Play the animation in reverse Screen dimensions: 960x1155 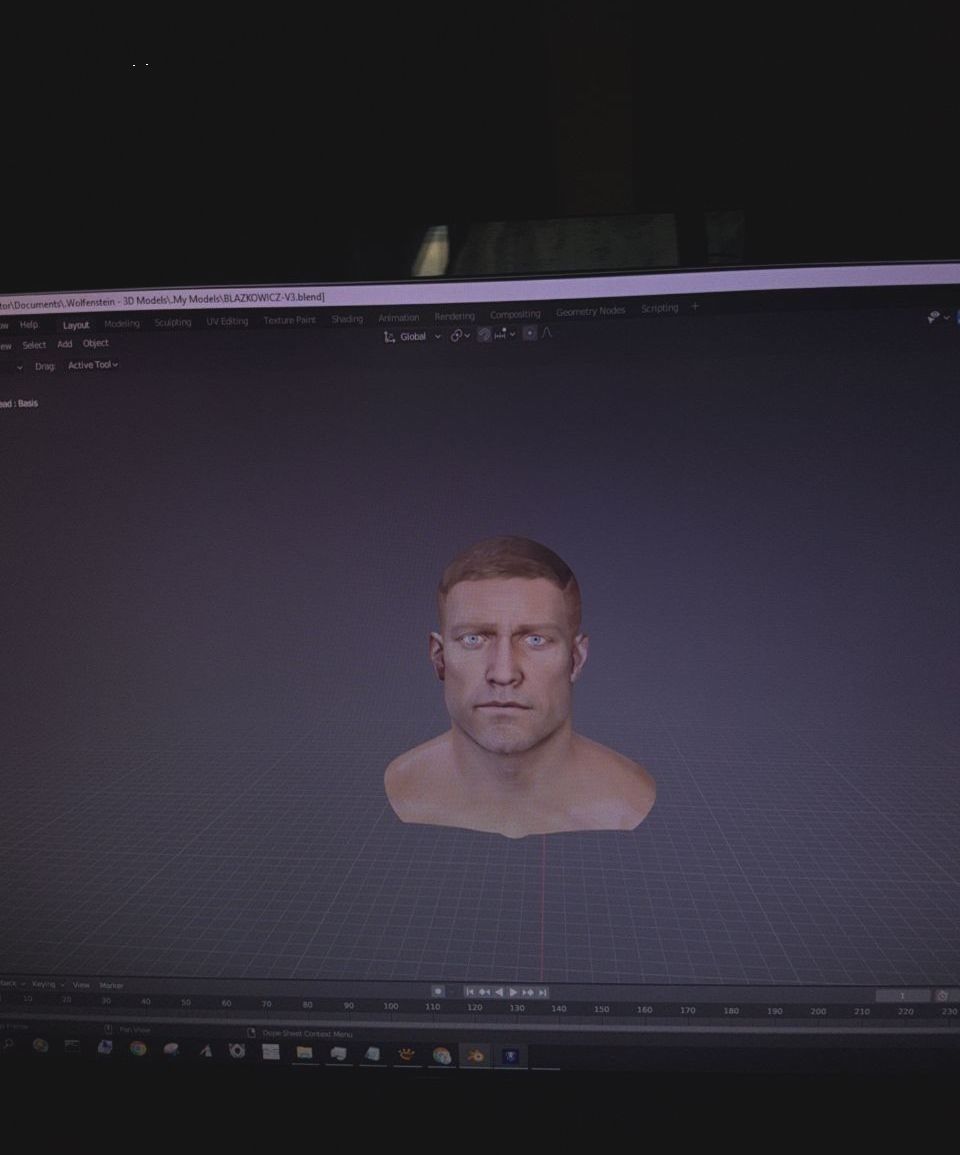pos(499,992)
